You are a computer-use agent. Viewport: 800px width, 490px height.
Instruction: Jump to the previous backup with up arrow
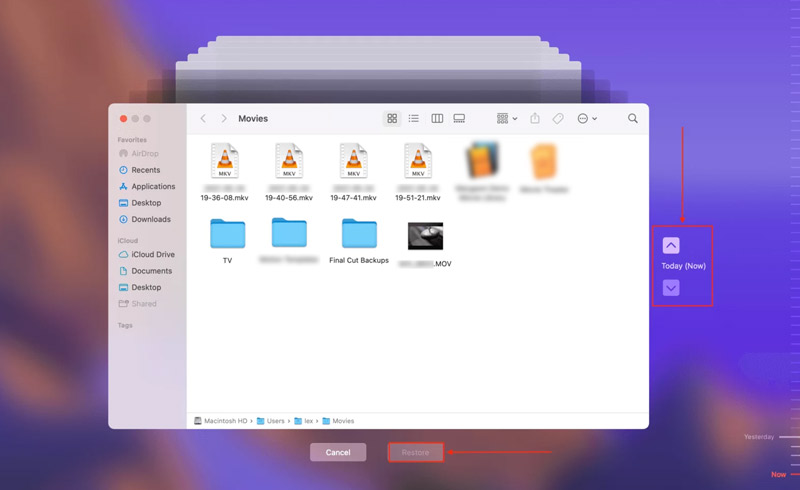tap(671, 246)
